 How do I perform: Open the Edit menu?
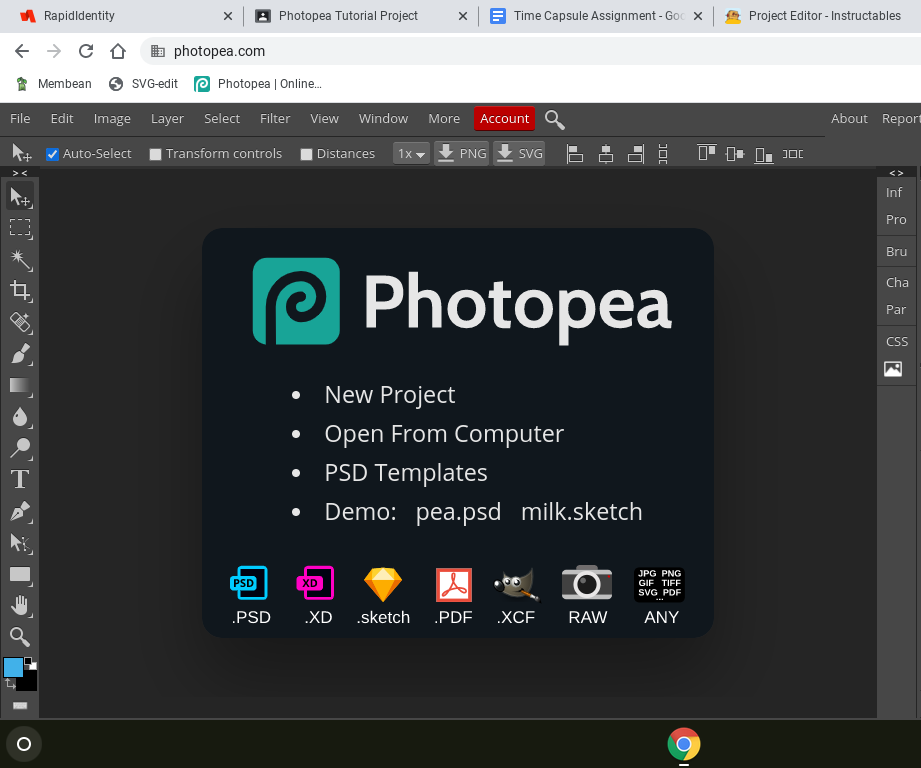(62, 119)
